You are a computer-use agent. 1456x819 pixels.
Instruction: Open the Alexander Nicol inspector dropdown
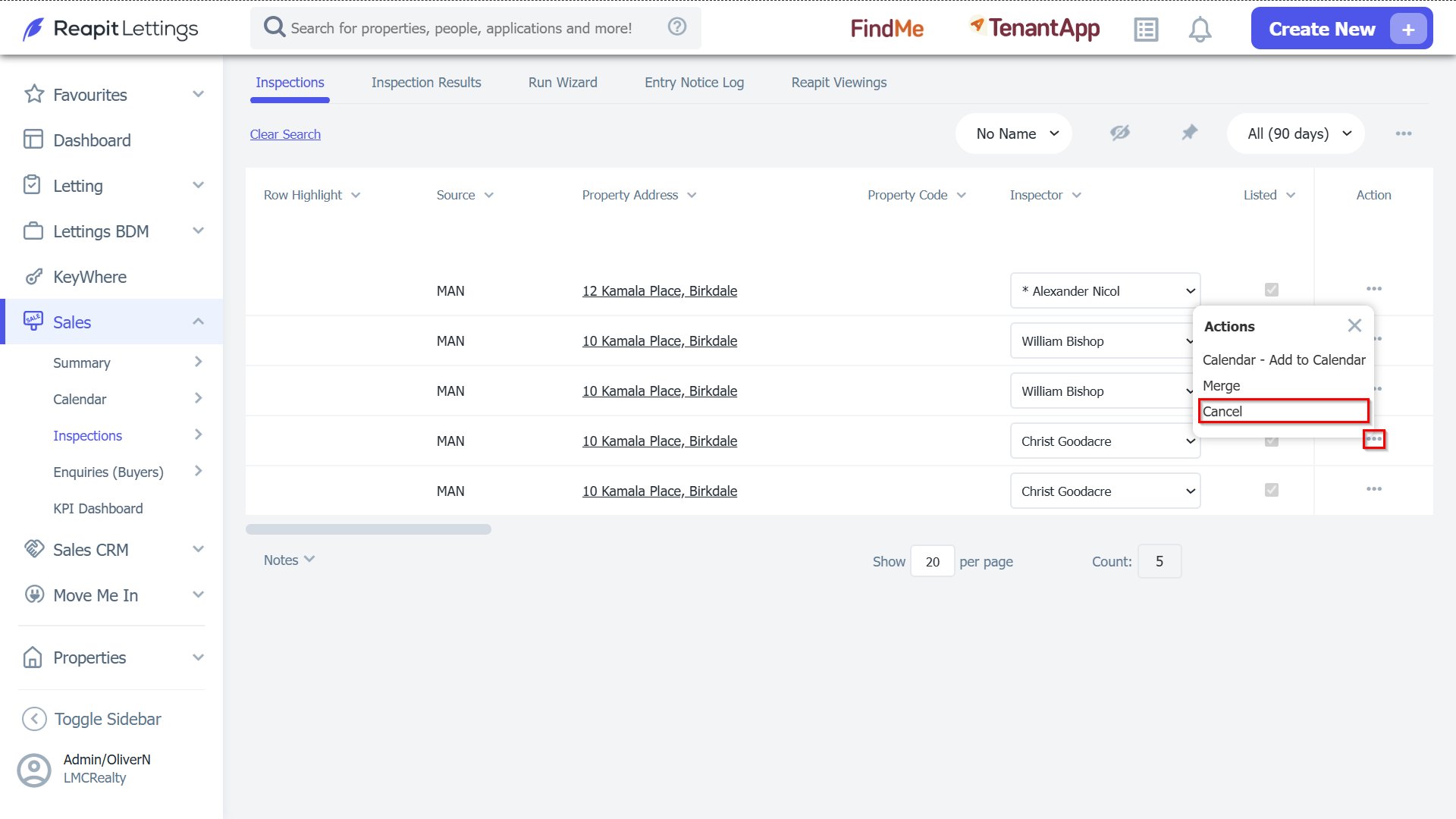(1106, 291)
